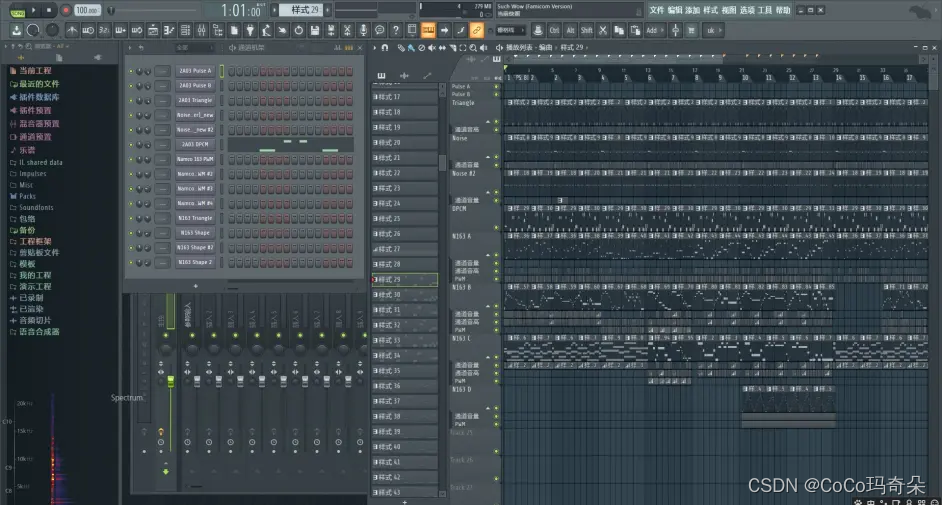Open the question mark help icon

(396, 30)
